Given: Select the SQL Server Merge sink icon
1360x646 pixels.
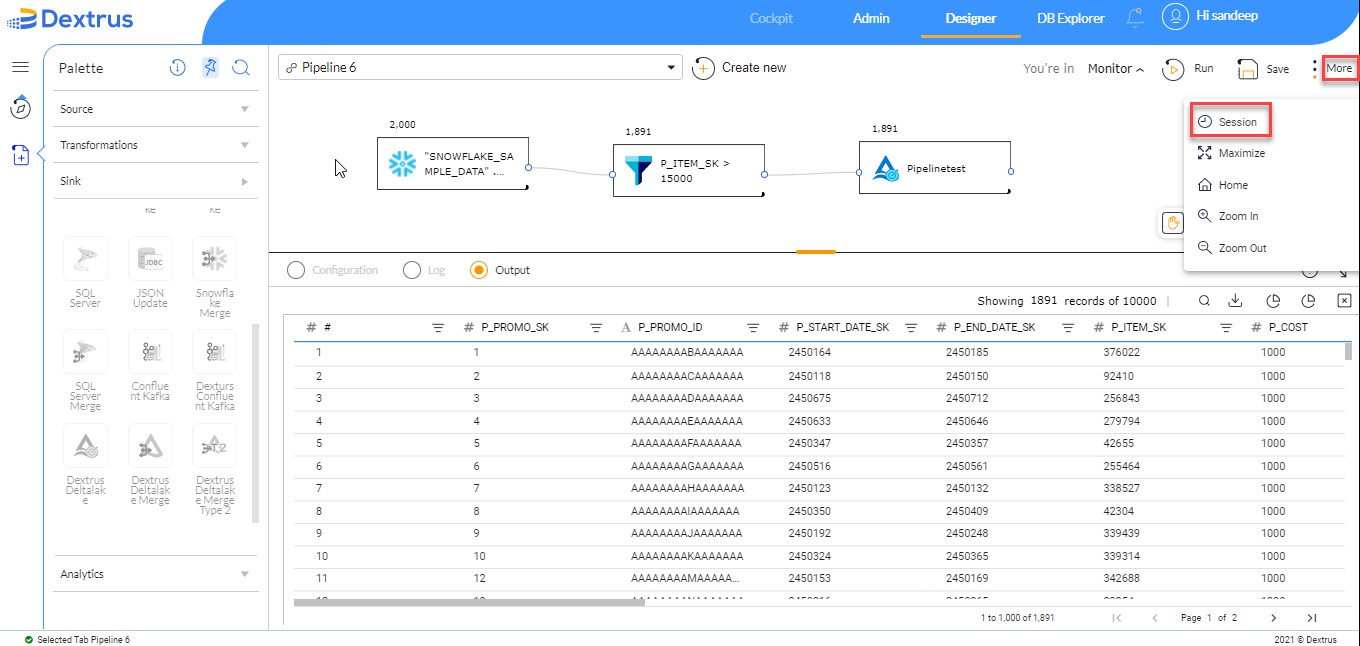Looking at the screenshot, I should coord(85,351).
